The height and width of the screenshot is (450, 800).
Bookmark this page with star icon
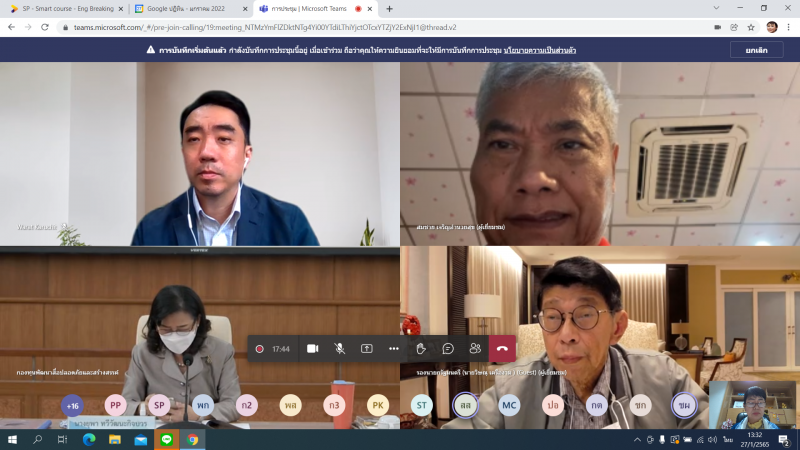pos(751,28)
